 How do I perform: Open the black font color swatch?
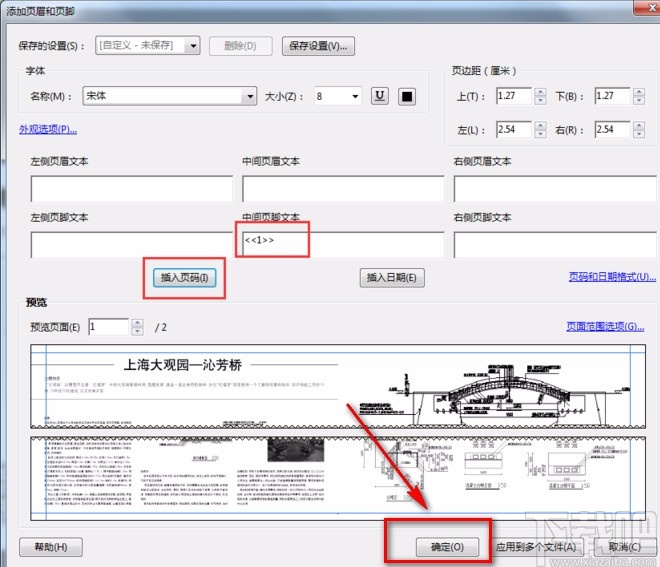click(x=407, y=96)
